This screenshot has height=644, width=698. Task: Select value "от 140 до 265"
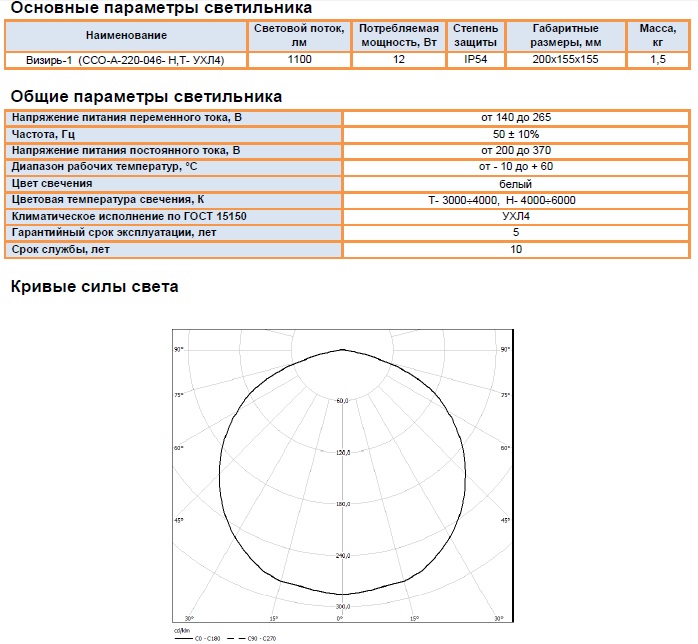point(516,117)
